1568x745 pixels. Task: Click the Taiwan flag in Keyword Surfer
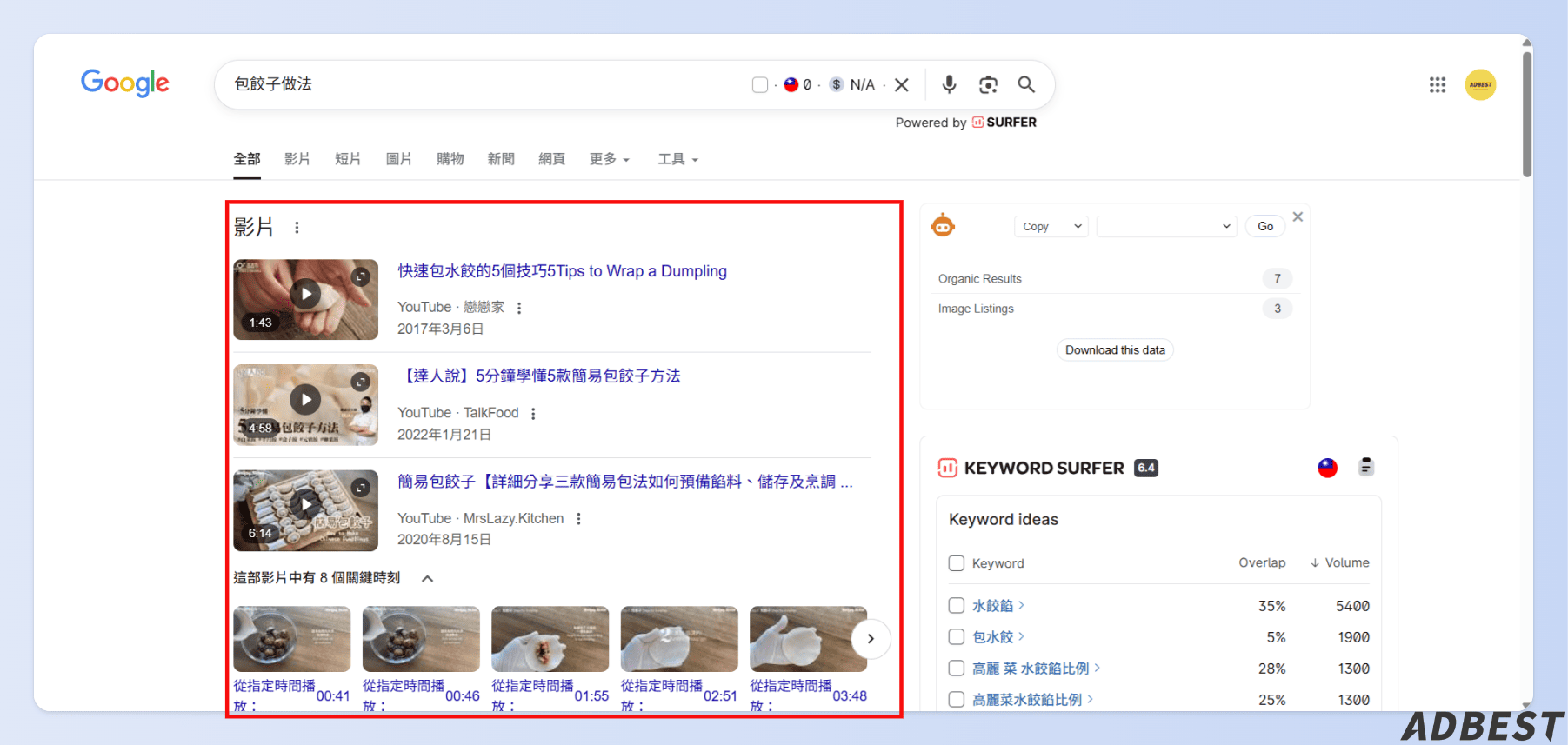pyautogui.click(x=1327, y=468)
